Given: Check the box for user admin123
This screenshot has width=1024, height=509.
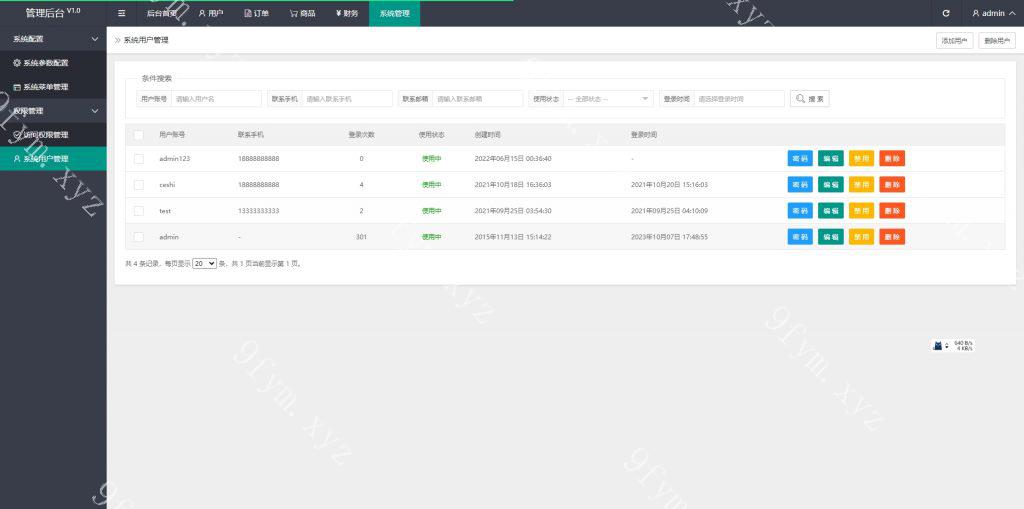Looking at the screenshot, I should [x=138, y=159].
